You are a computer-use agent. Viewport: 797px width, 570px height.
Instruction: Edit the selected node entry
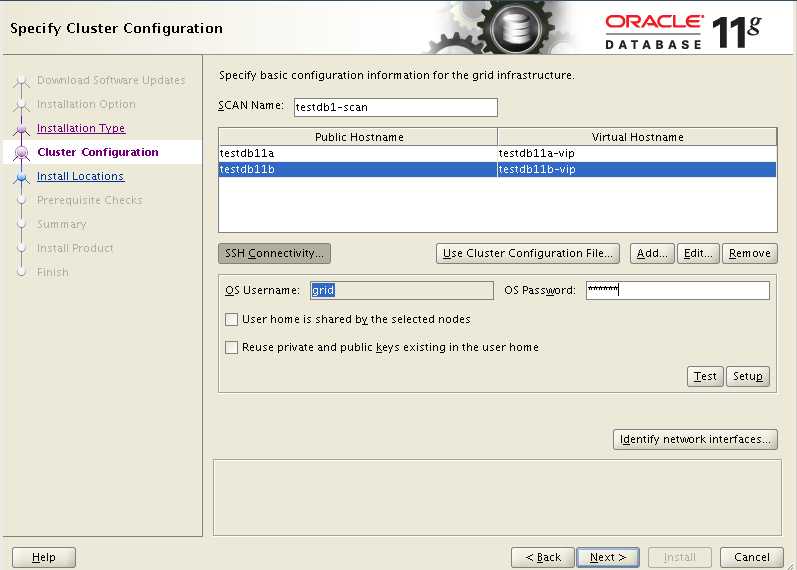point(698,253)
